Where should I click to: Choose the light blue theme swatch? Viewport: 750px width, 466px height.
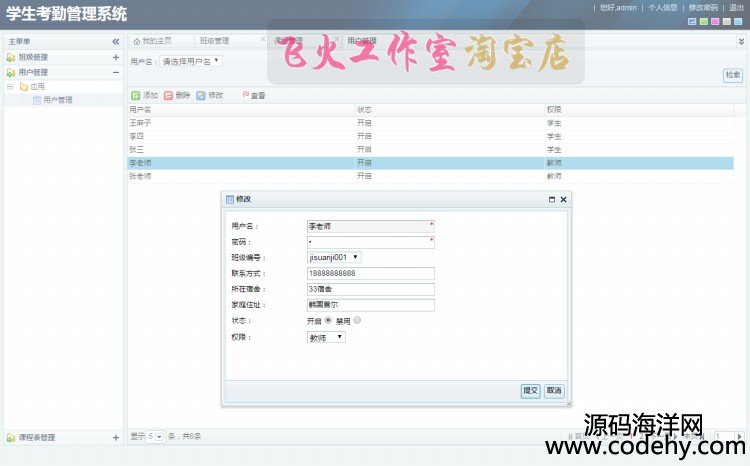click(738, 22)
